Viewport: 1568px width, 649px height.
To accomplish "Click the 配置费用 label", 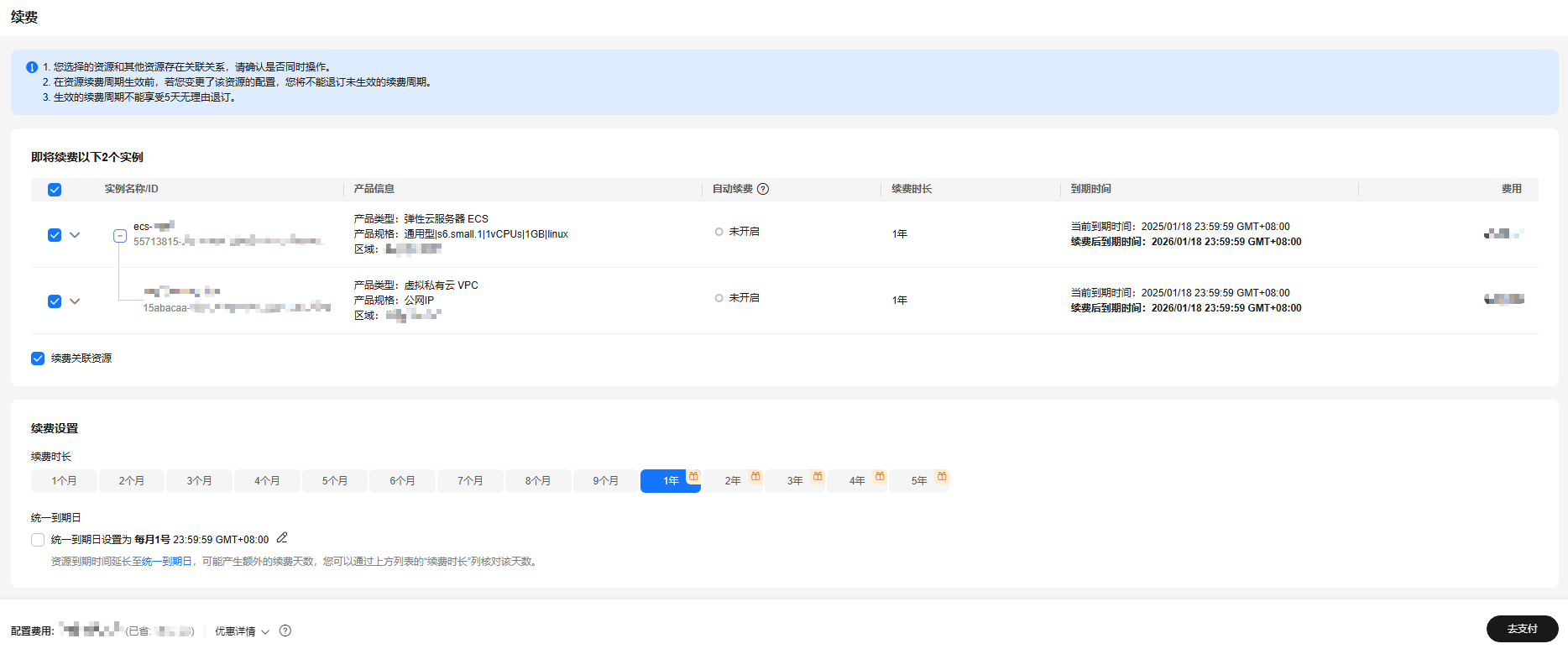I will pyautogui.click(x=33, y=631).
